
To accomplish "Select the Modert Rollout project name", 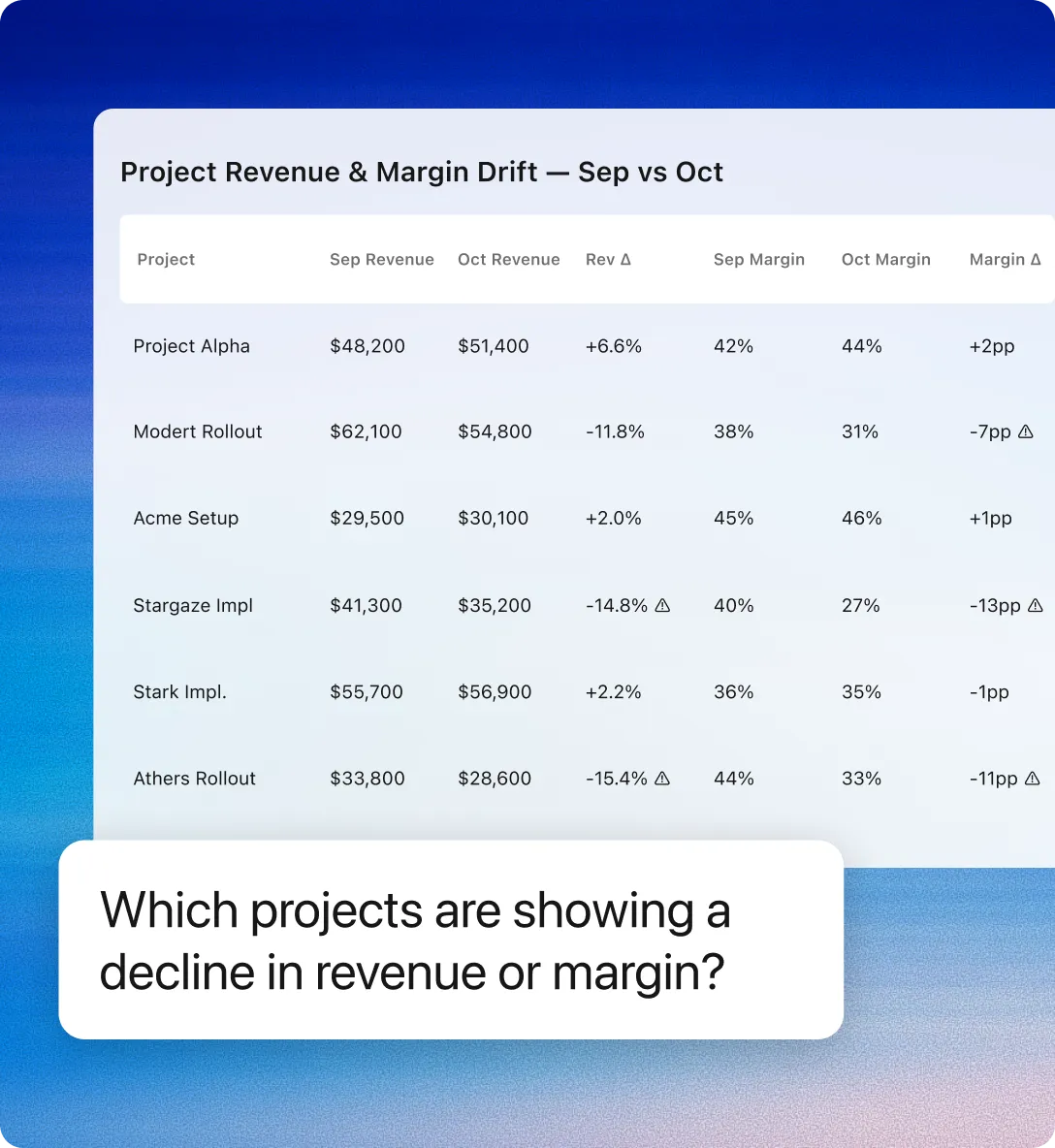I will 198,431.
